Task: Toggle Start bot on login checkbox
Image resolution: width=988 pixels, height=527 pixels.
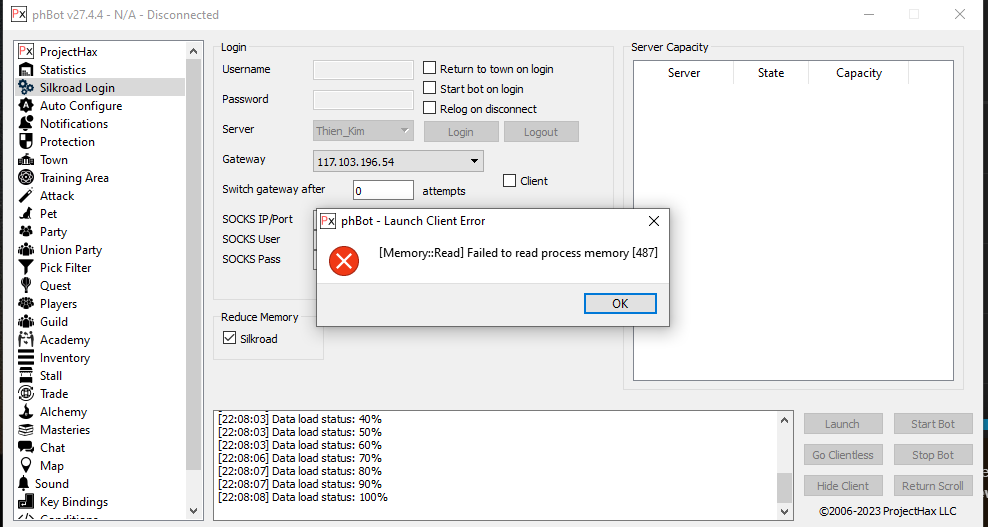Action: click(430, 89)
